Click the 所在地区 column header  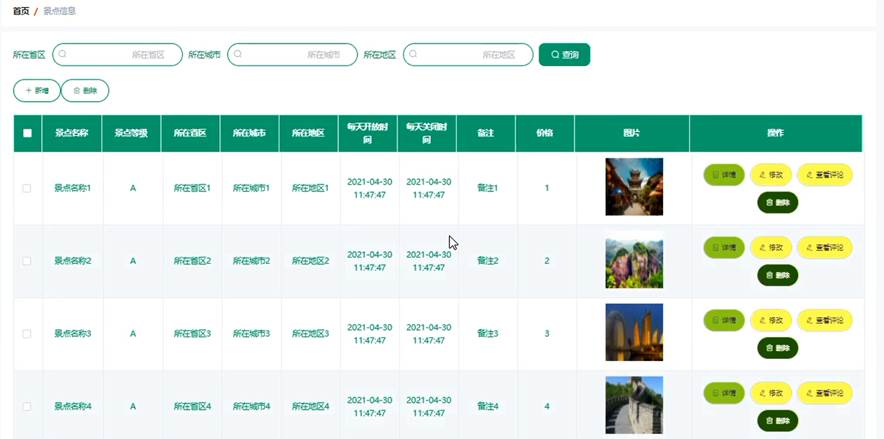click(309, 134)
